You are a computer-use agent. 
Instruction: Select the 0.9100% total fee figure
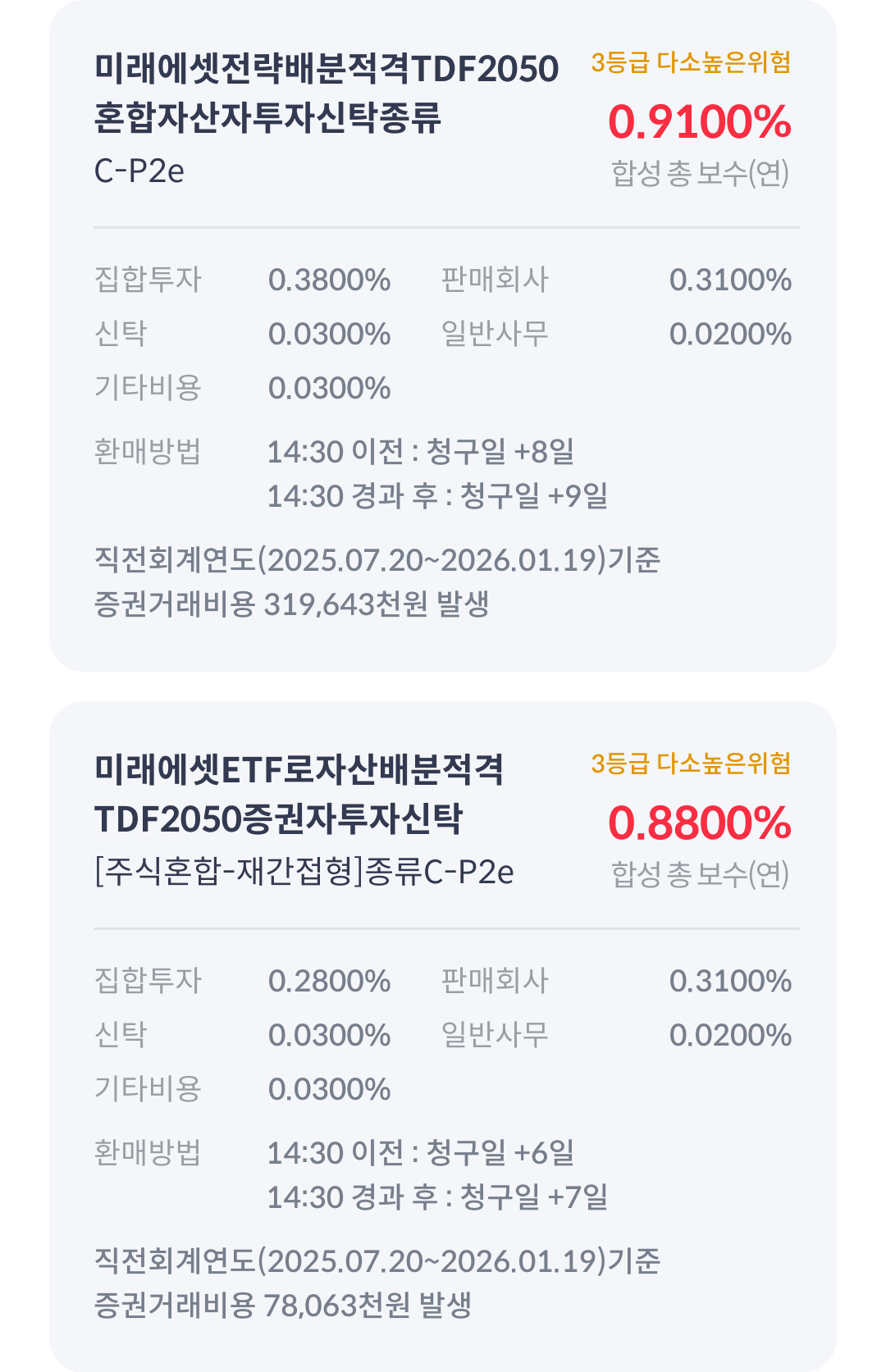pos(699,122)
